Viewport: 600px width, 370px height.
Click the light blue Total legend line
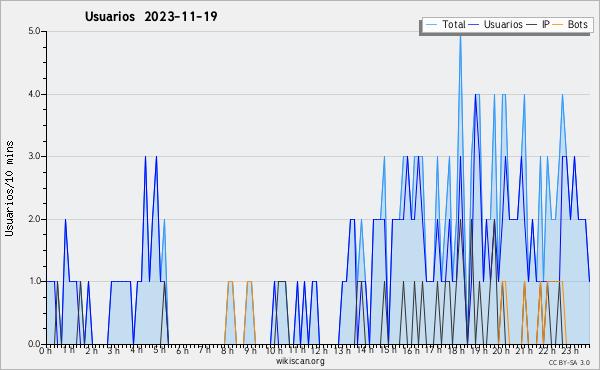431,25
